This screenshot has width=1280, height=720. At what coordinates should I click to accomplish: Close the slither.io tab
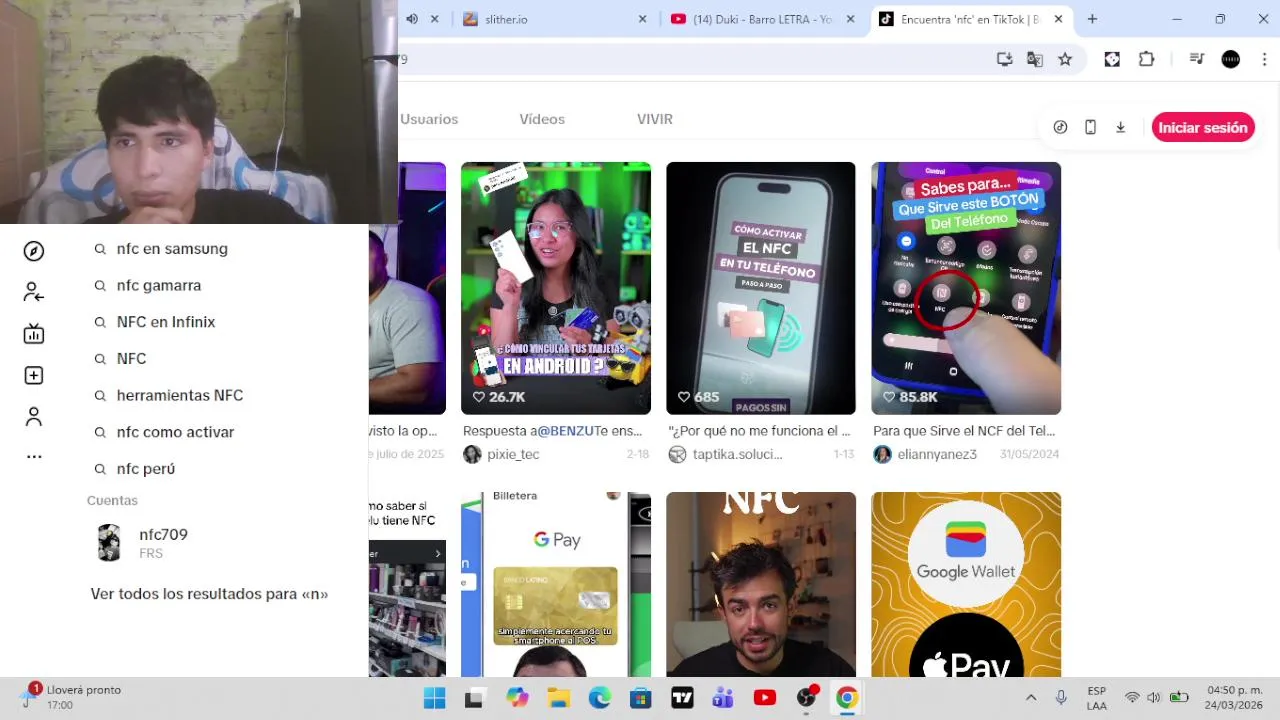642,19
